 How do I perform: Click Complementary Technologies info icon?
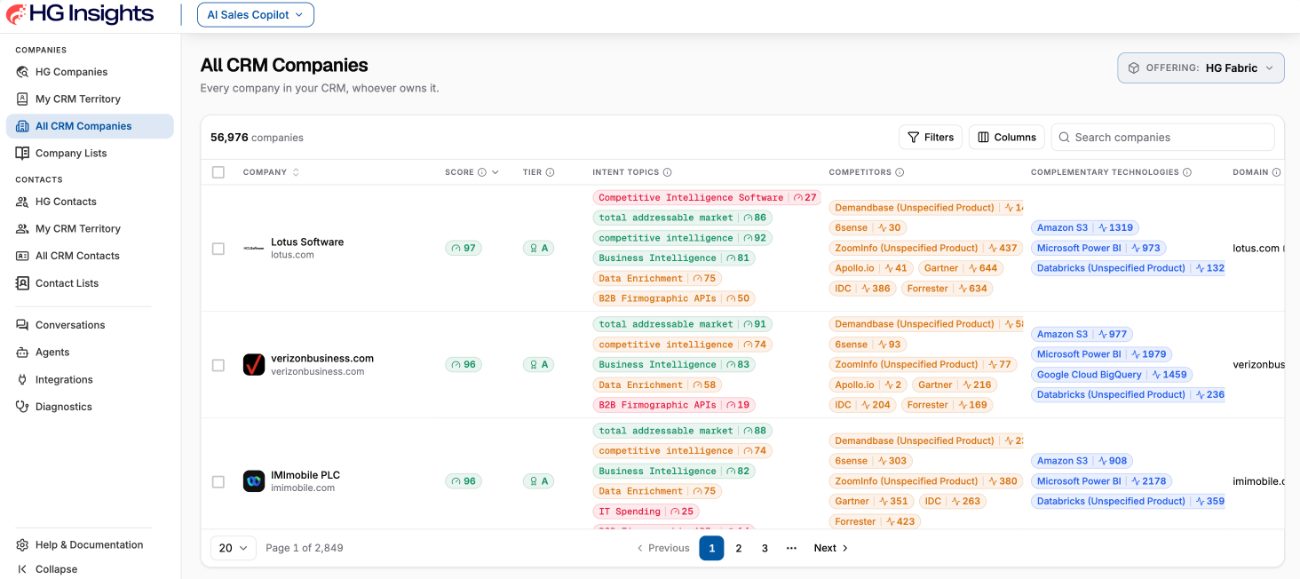tap(1187, 172)
